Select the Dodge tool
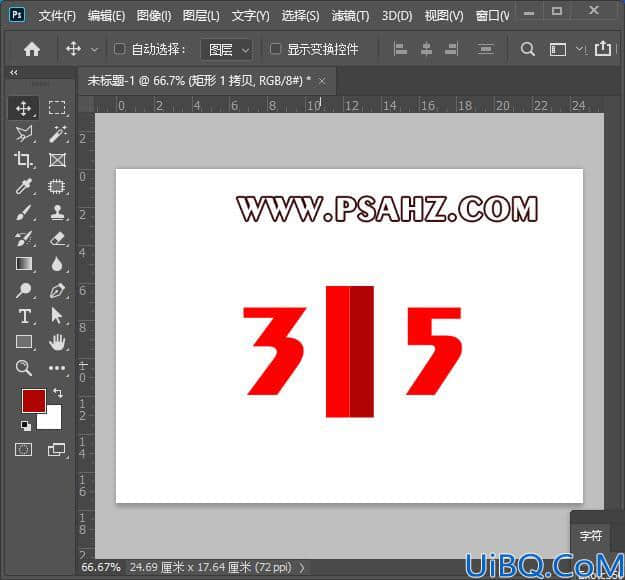The image size is (625, 580). point(24,290)
